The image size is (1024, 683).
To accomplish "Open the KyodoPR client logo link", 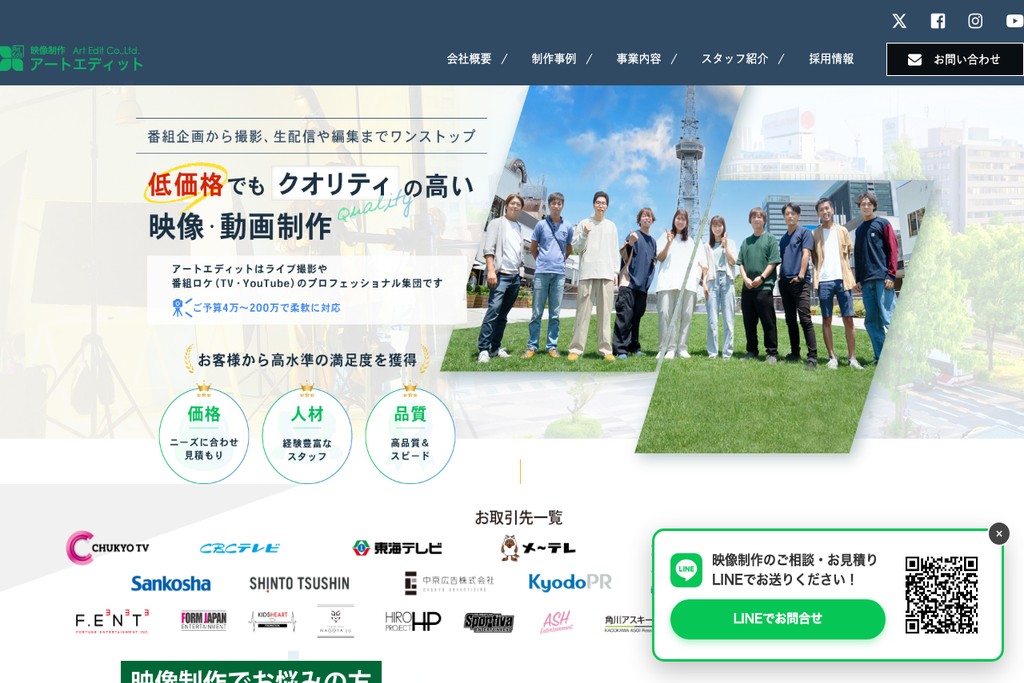I will 569,581.
